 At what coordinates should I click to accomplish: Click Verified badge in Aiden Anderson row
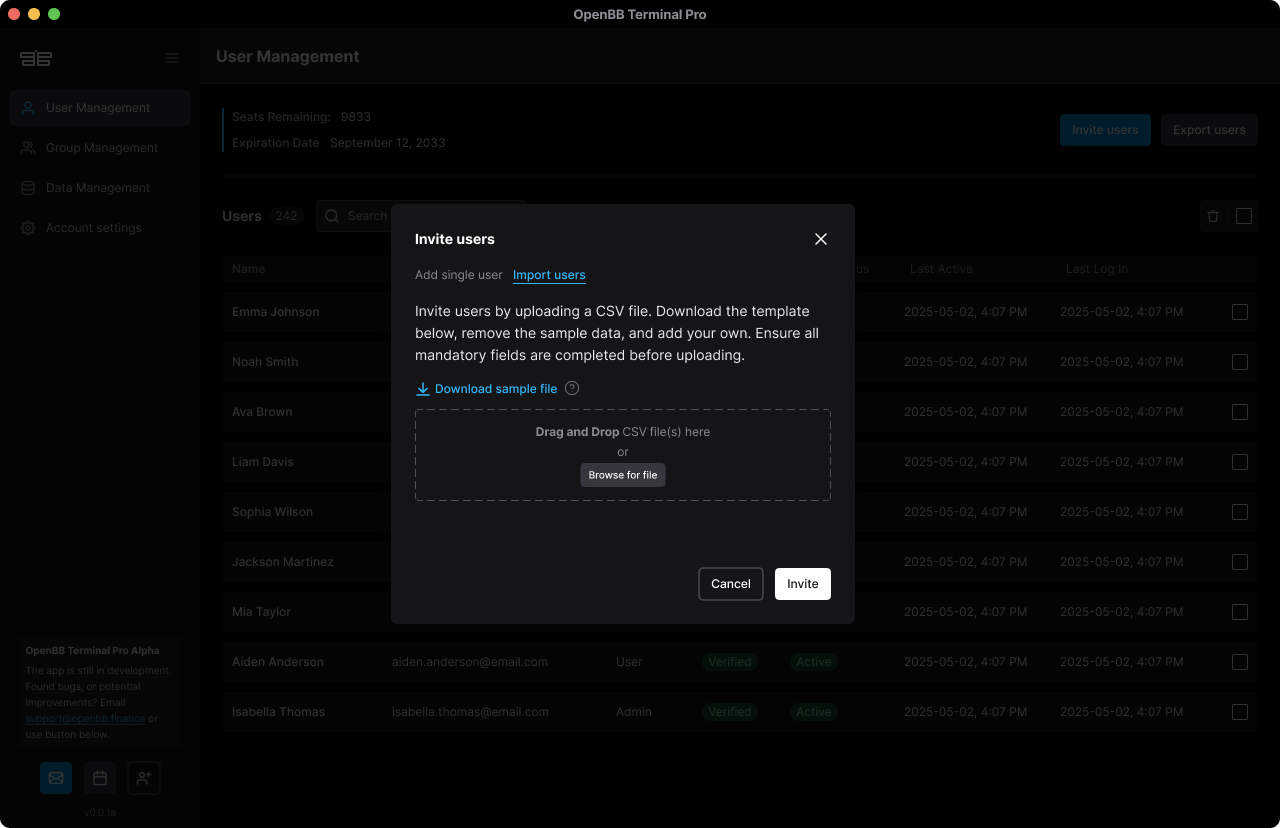(730, 662)
